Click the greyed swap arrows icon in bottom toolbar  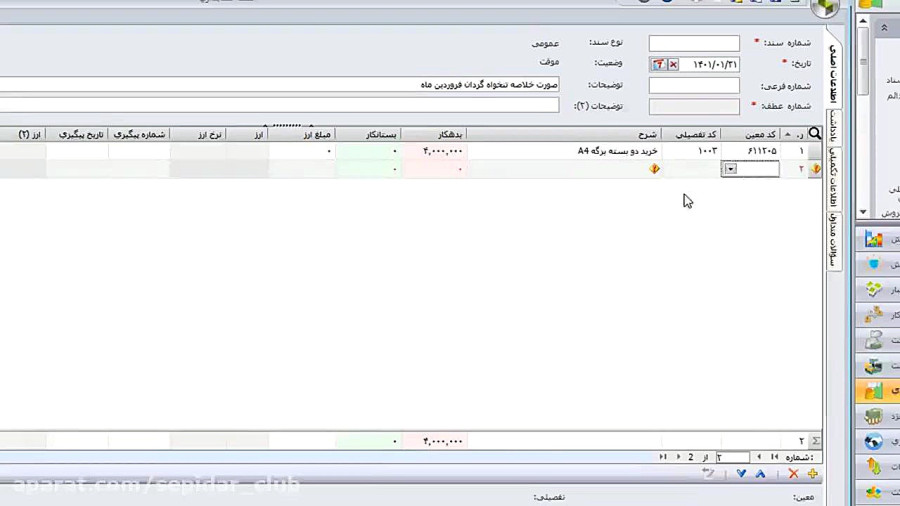tap(708, 474)
